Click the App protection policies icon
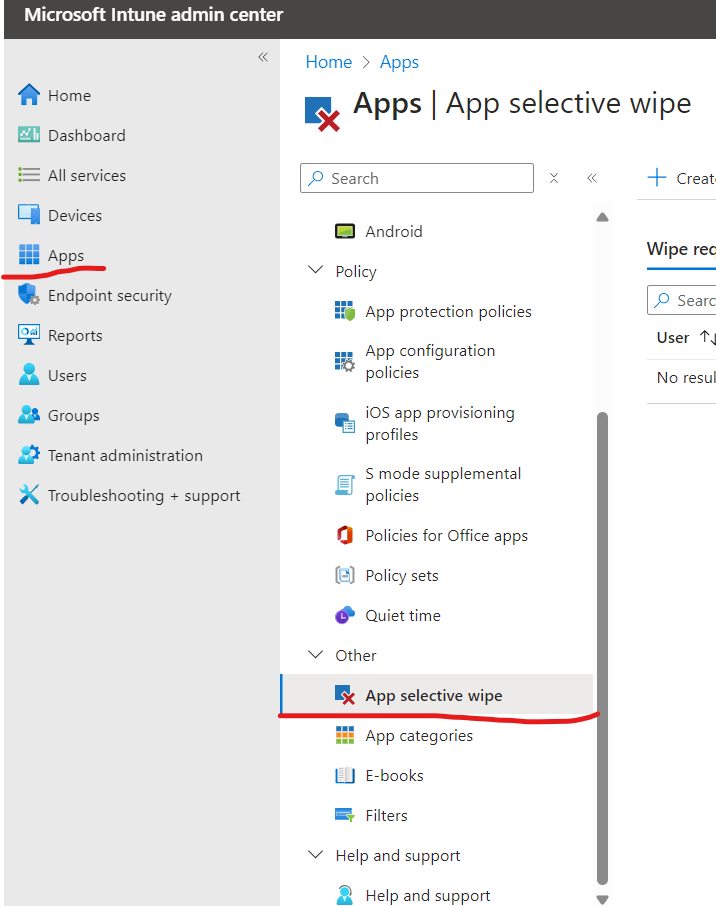716x906 pixels. 344,311
